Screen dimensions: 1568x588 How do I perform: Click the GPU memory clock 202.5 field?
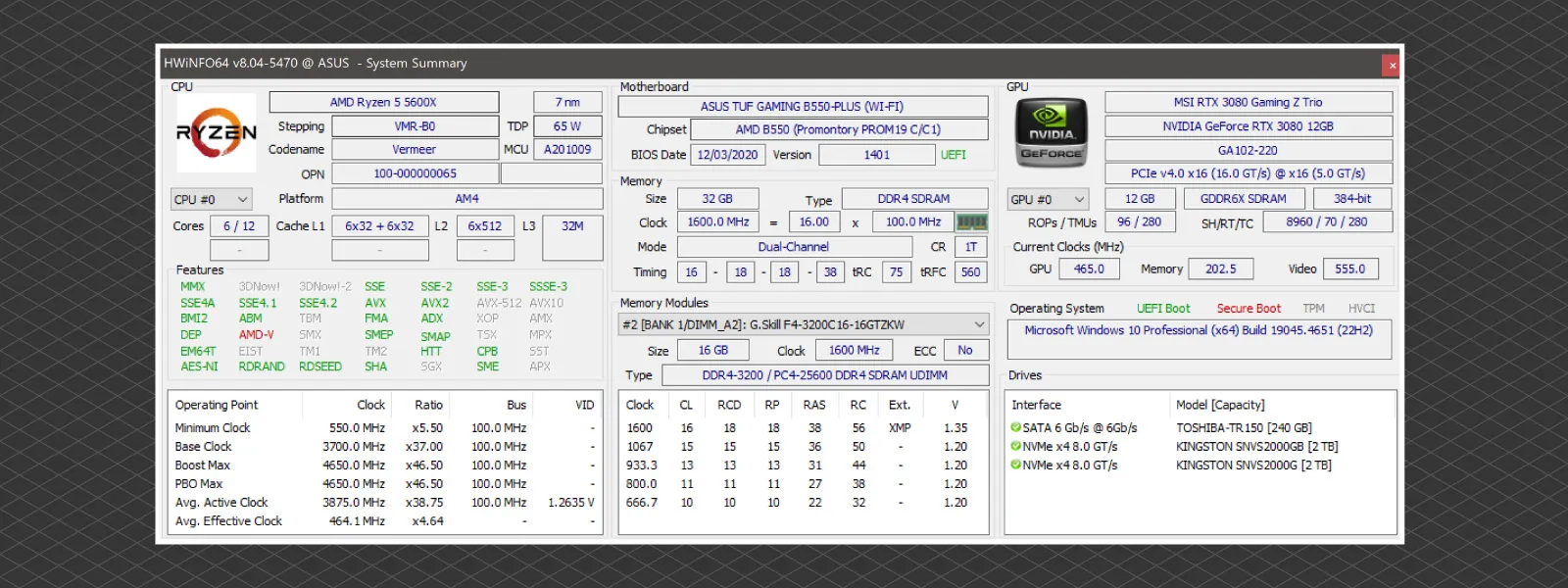(x=1221, y=269)
